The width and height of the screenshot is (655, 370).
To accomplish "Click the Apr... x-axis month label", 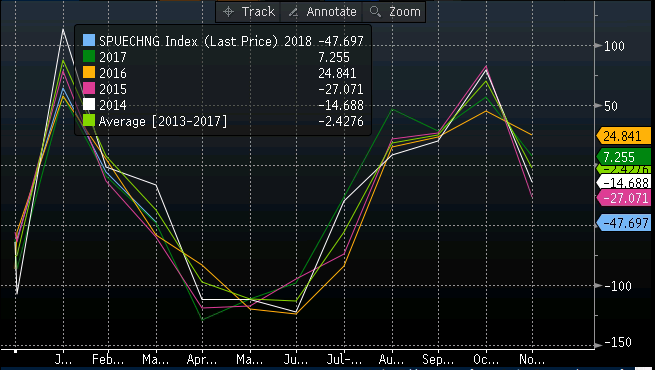I will pyautogui.click(x=202, y=359).
